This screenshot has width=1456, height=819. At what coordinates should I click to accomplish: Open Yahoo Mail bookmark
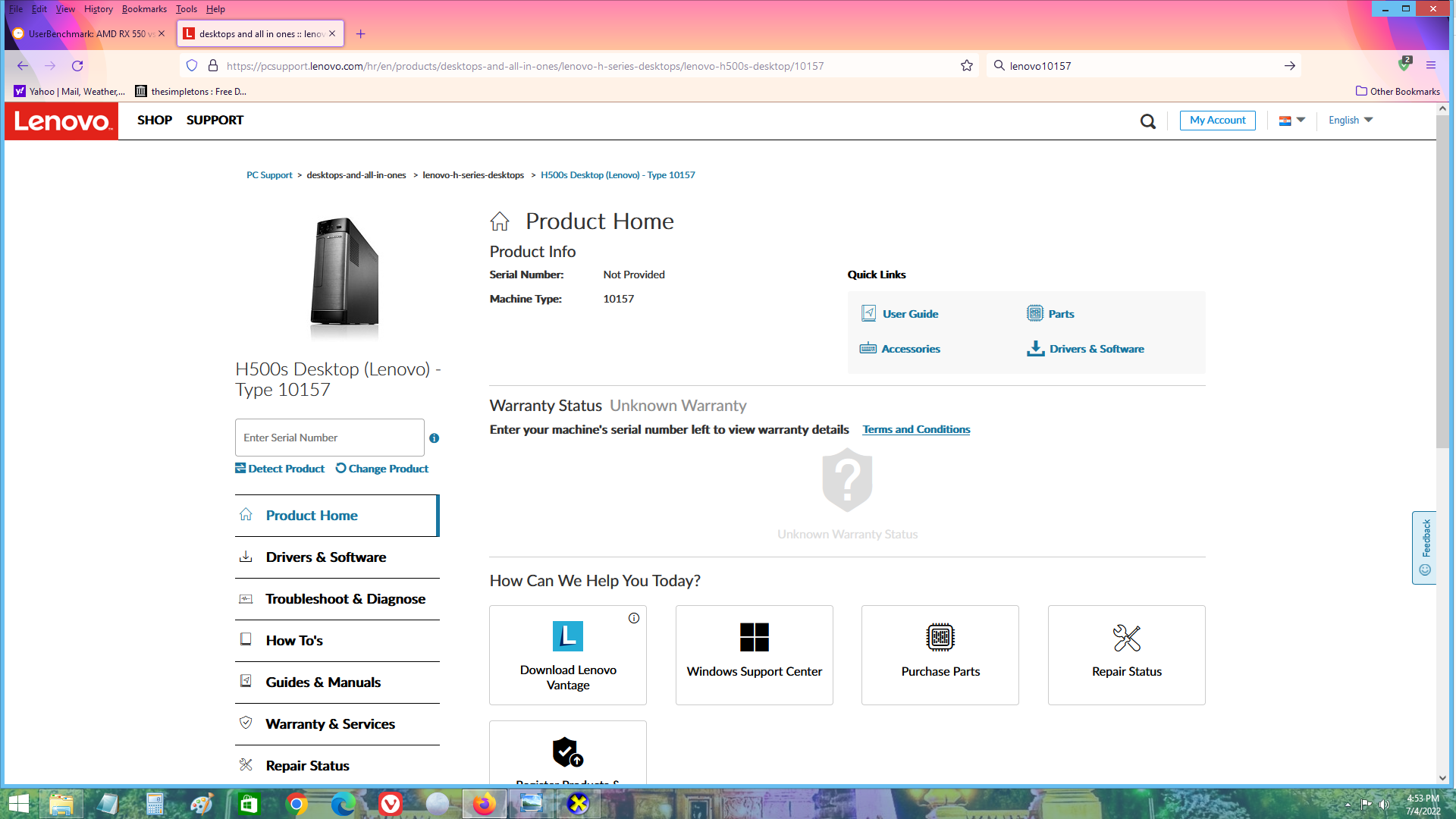[70, 92]
